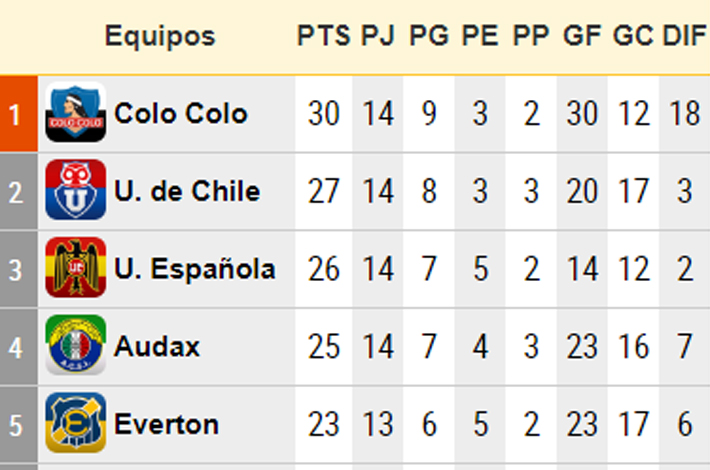Select Everton's 13 matches played cell
Image resolution: width=710 pixels, height=470 pixels.
click(378, 424)
